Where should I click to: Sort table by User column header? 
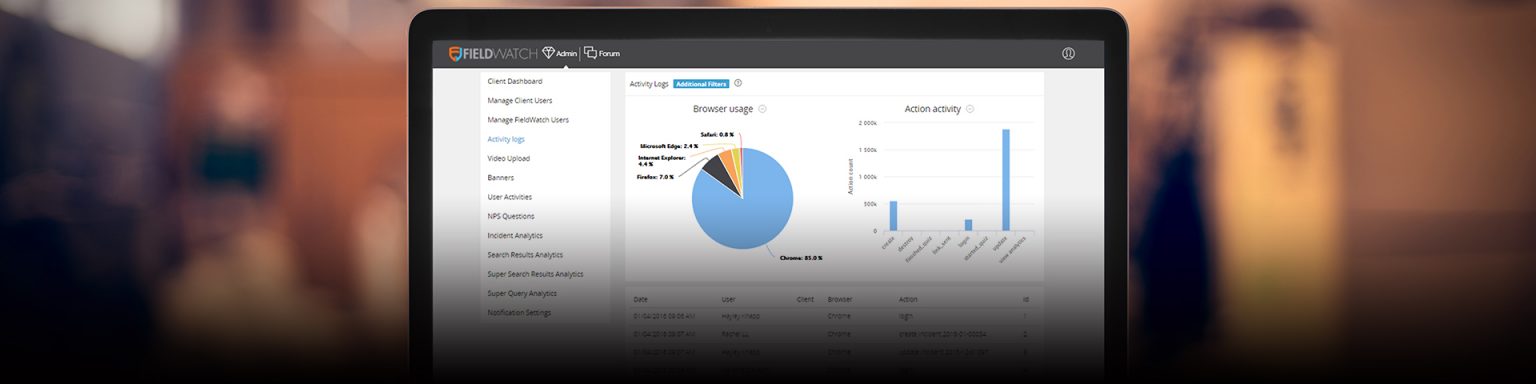pos(729,299)
